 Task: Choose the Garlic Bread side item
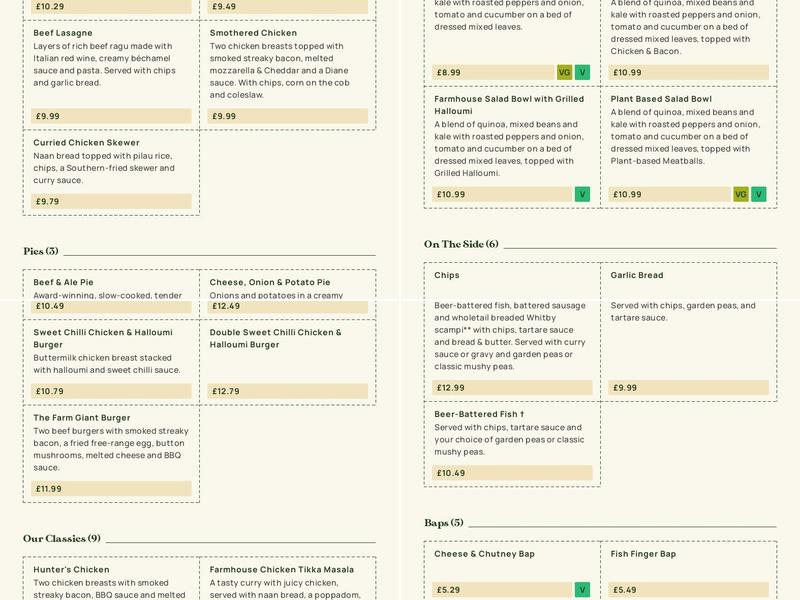coord(637,275)
